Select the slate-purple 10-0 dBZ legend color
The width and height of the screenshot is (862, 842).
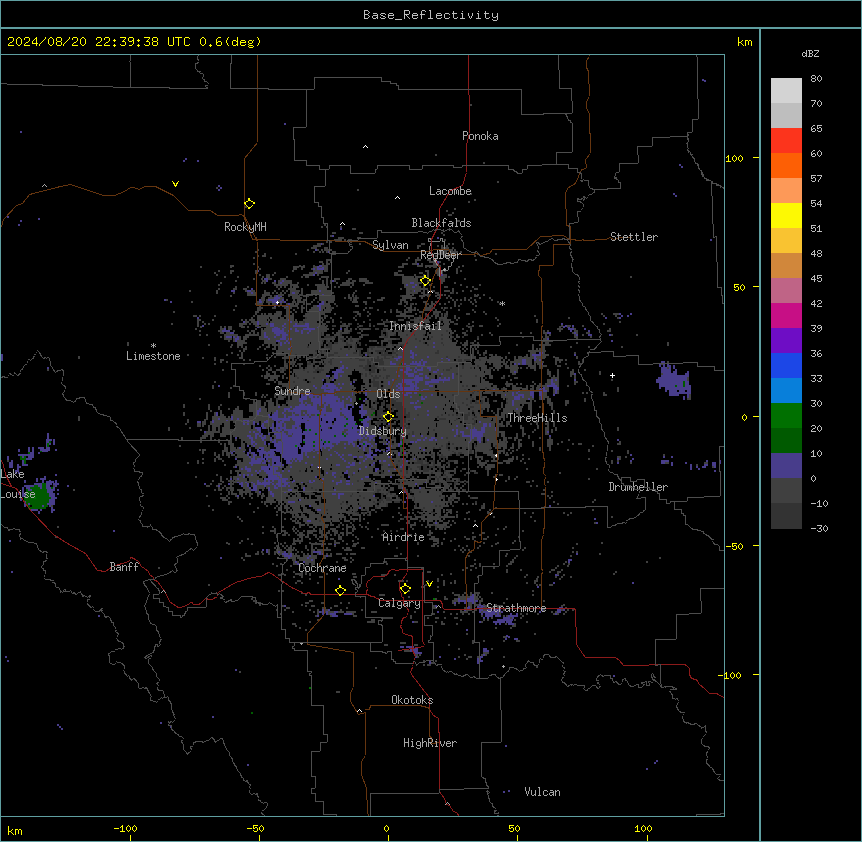(x=786, y=466)
